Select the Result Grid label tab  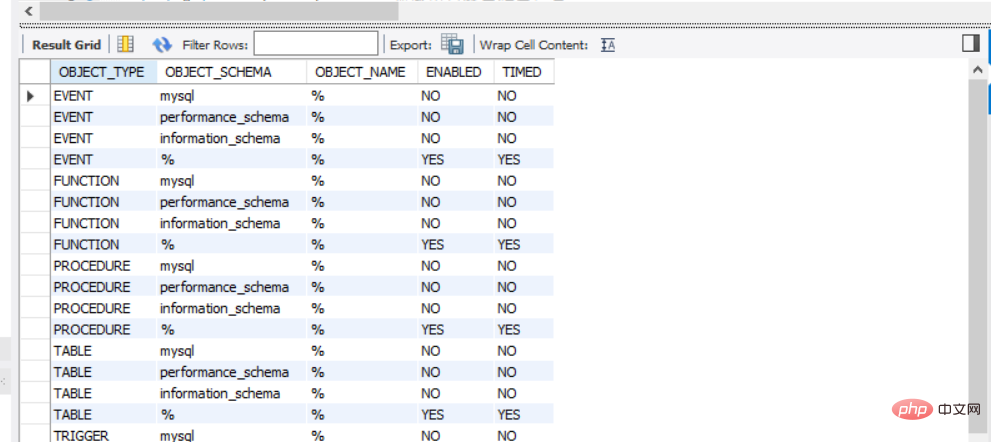(x=66, y=45)
